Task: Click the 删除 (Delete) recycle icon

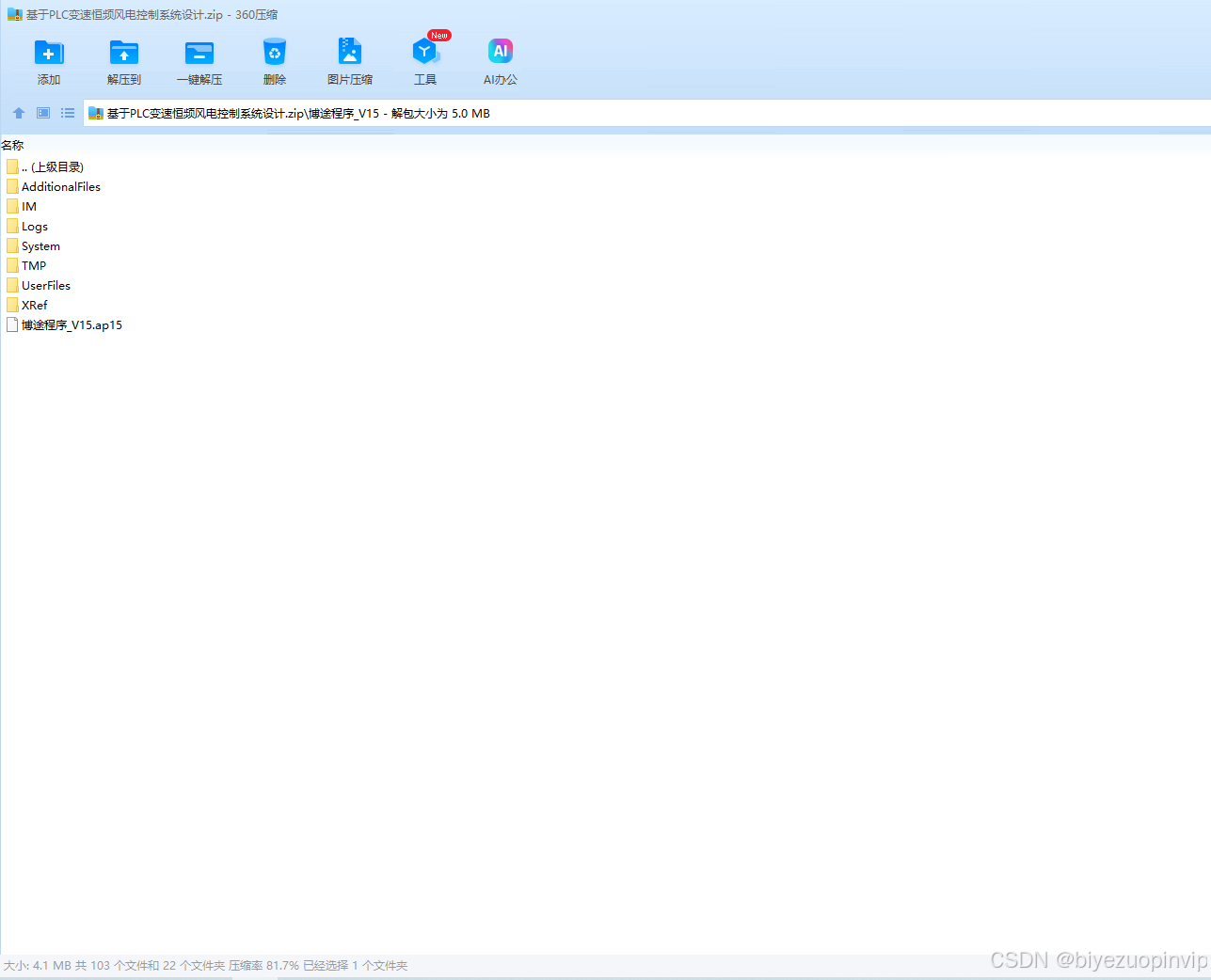Action: 275,53
